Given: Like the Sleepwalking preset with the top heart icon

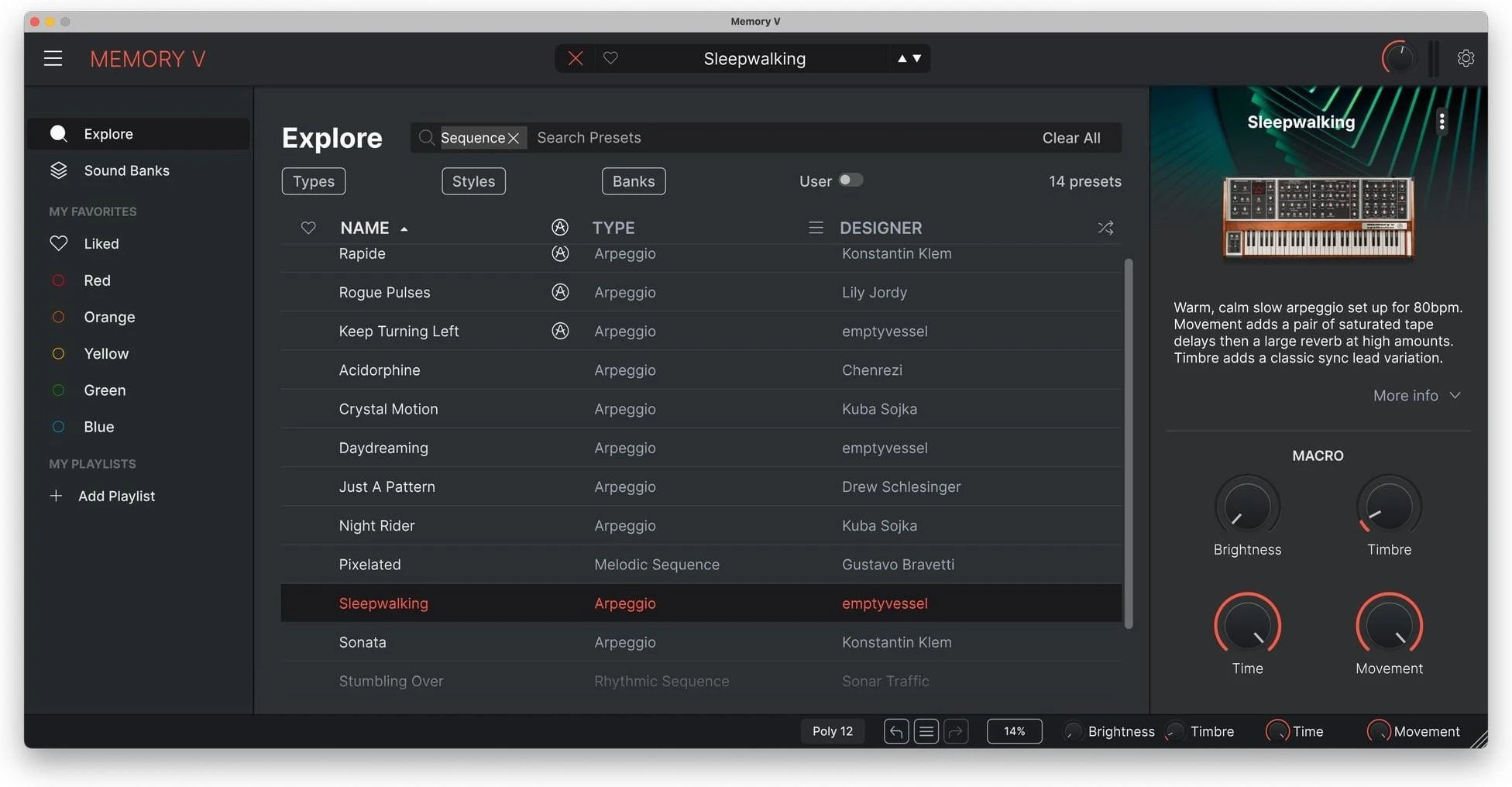Looking at the screenshot, I should 610,58.
